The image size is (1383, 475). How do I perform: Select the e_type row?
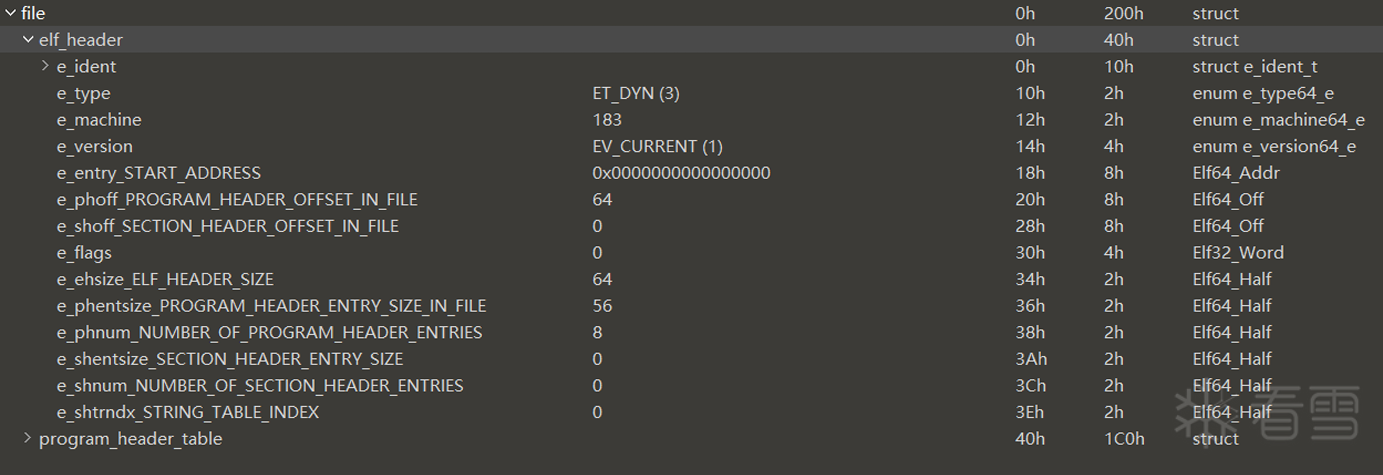point(84,93)
